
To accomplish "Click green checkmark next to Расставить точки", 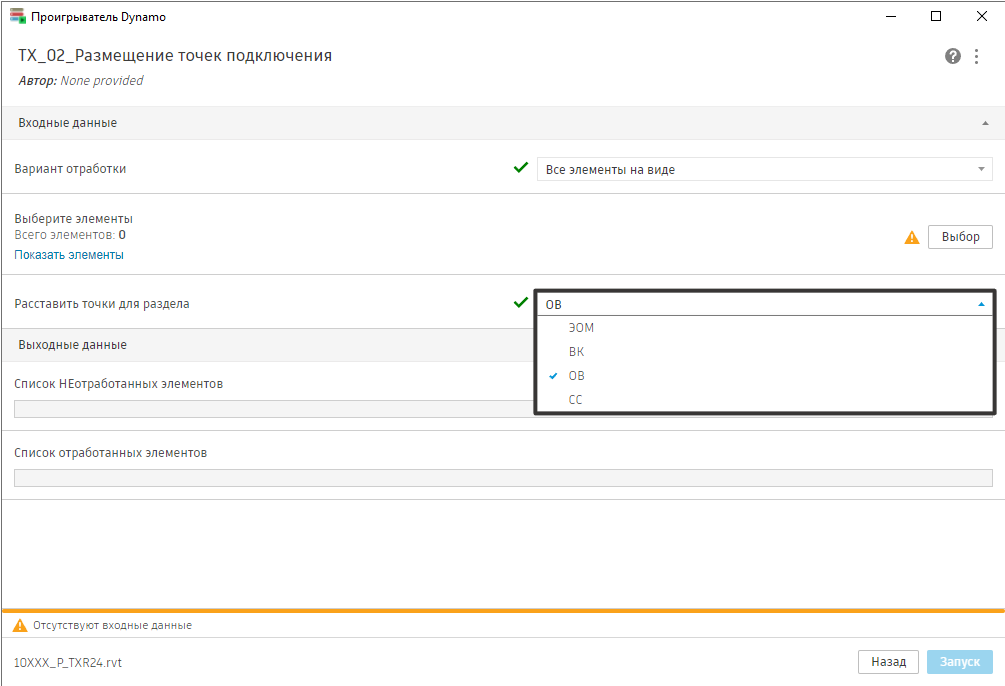I will click(x=520, y=302).
